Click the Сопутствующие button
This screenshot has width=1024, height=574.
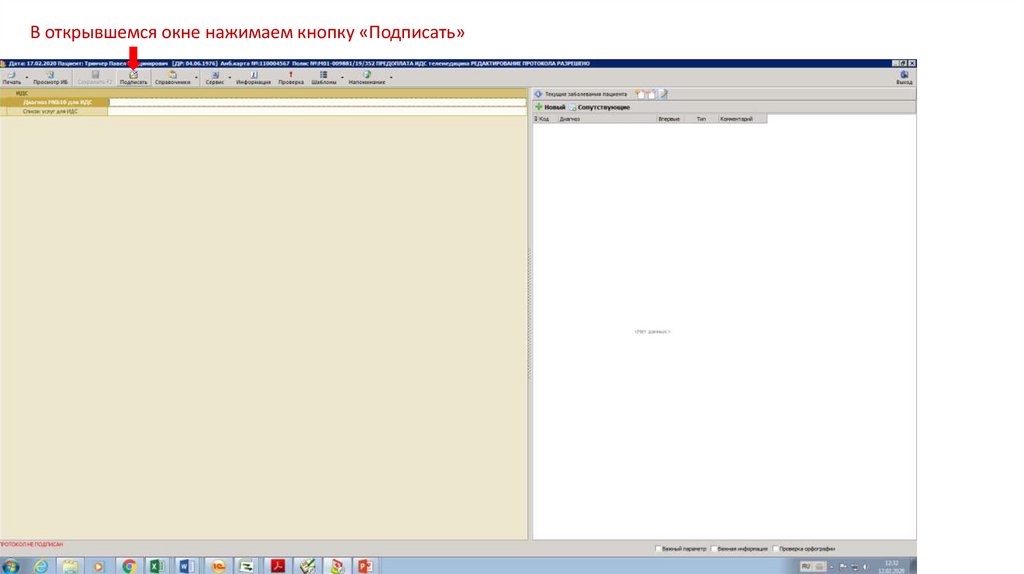pos(600,107)
